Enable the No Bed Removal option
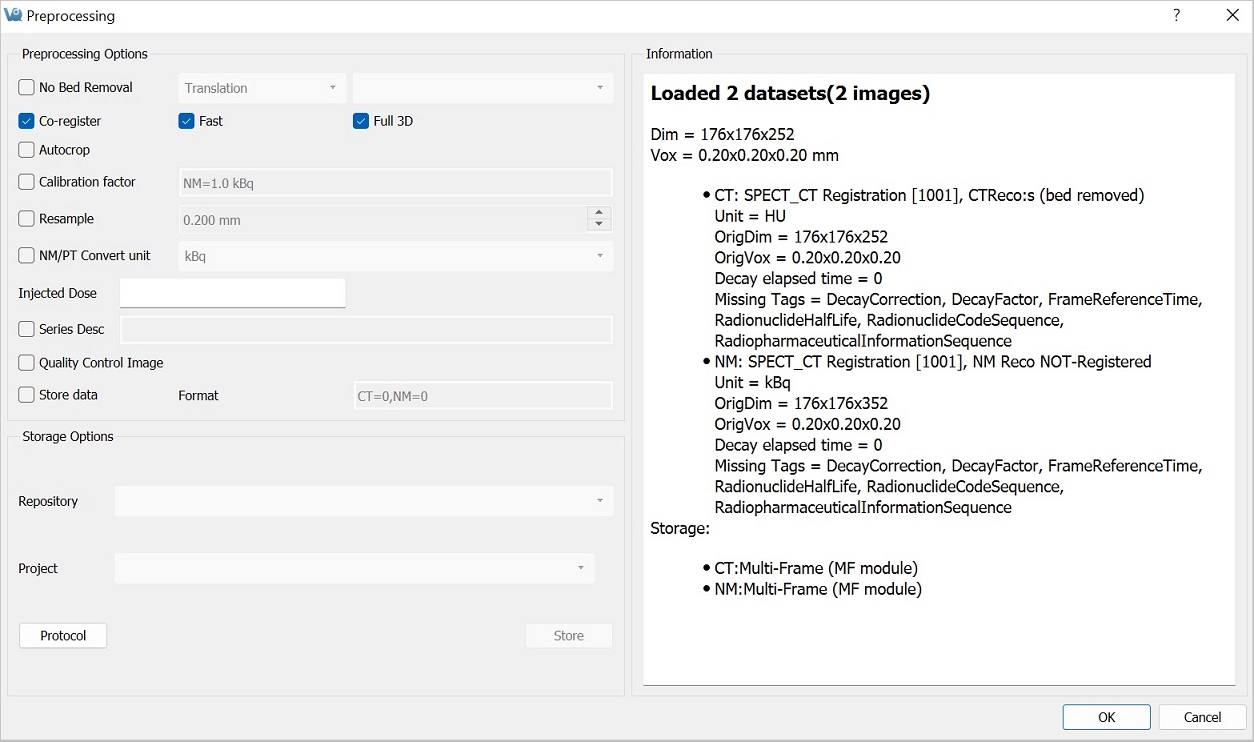 tap(26, 87)
